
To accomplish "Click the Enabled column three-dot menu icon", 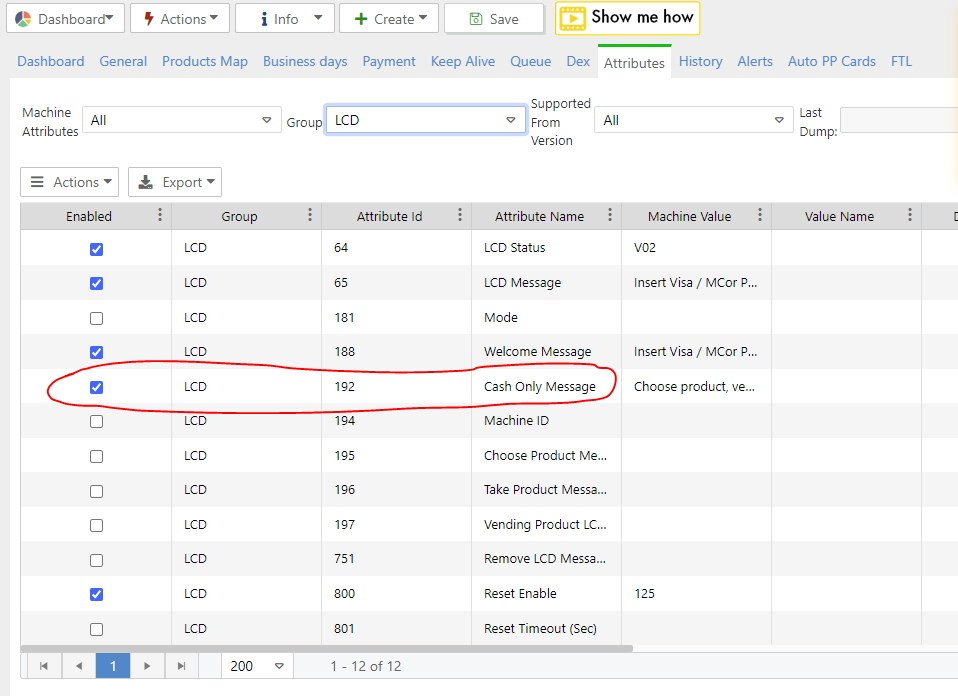I will [160, 216].
